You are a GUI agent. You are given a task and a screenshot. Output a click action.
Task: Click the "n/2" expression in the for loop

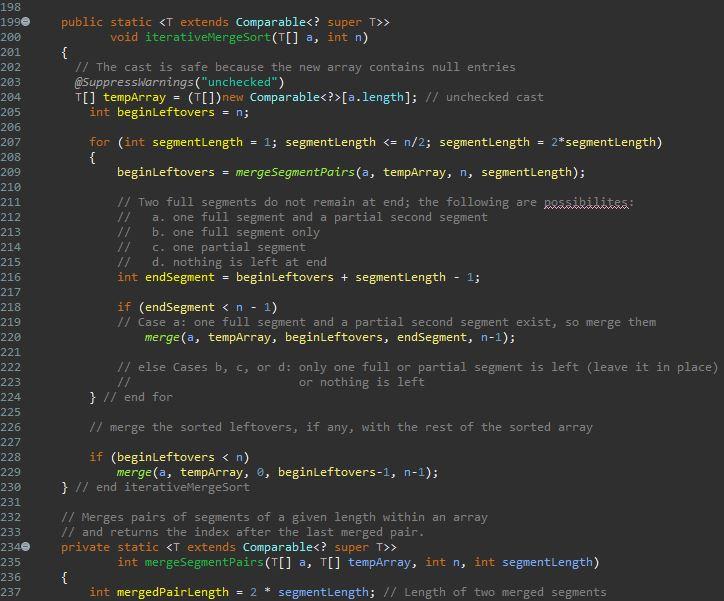(414, 142)
